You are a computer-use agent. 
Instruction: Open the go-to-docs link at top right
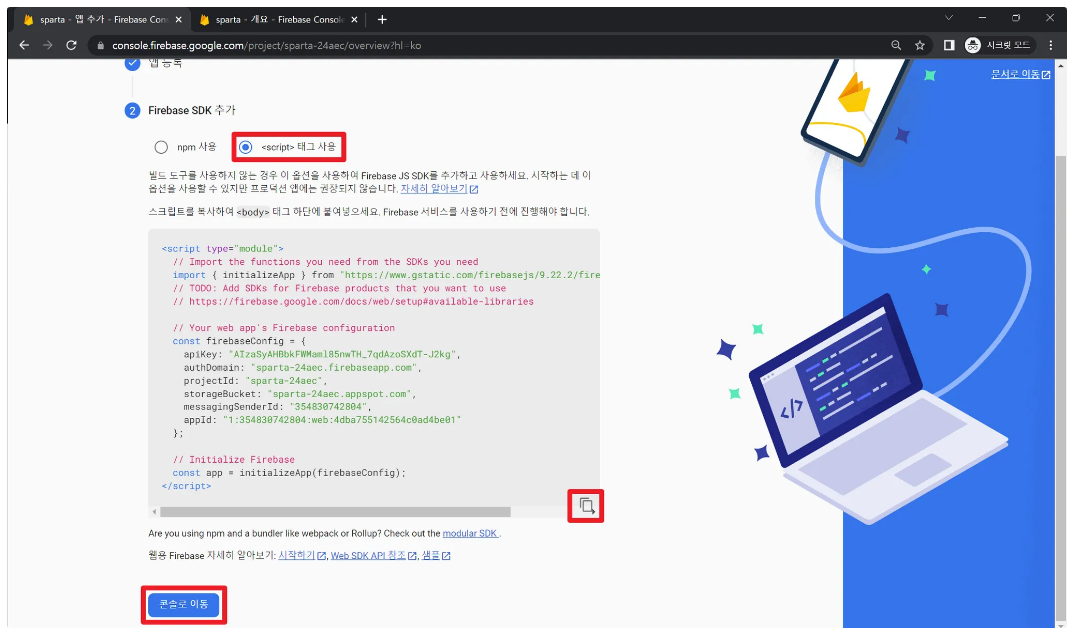point(1020,74)
